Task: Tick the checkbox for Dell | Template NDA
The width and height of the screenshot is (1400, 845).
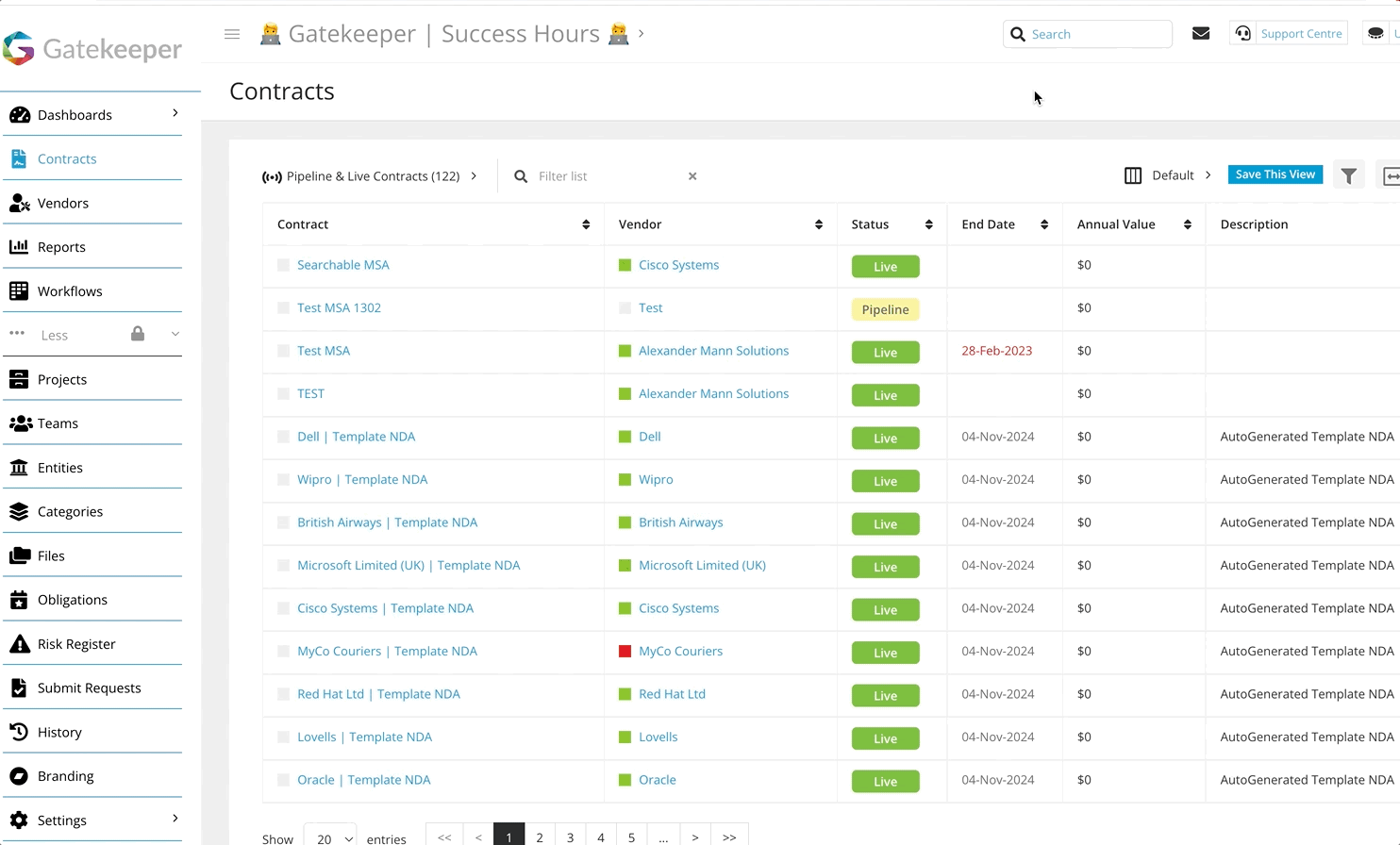Action: pyautogui.click(x=283, y=437)
